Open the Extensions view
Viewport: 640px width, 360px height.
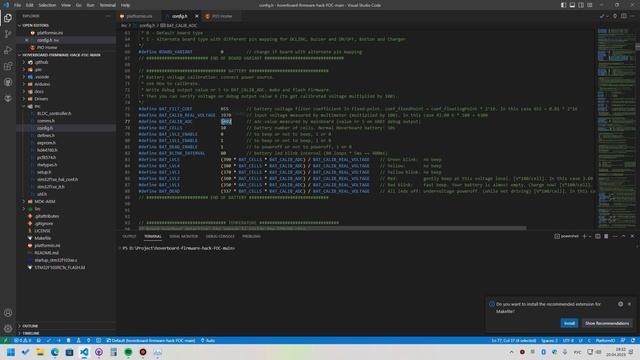click(8, 66)
